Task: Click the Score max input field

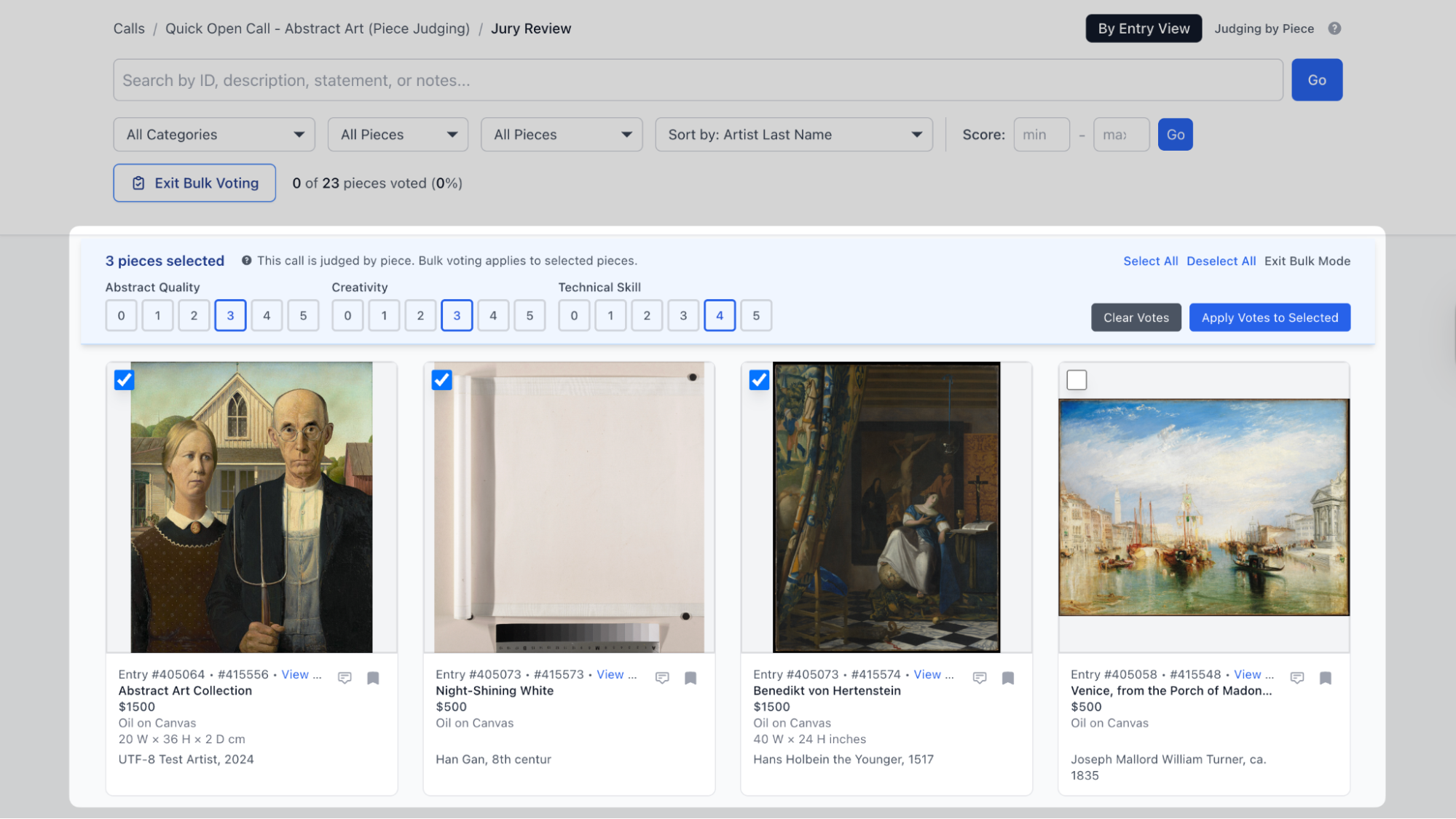Action: [1122, 135]
